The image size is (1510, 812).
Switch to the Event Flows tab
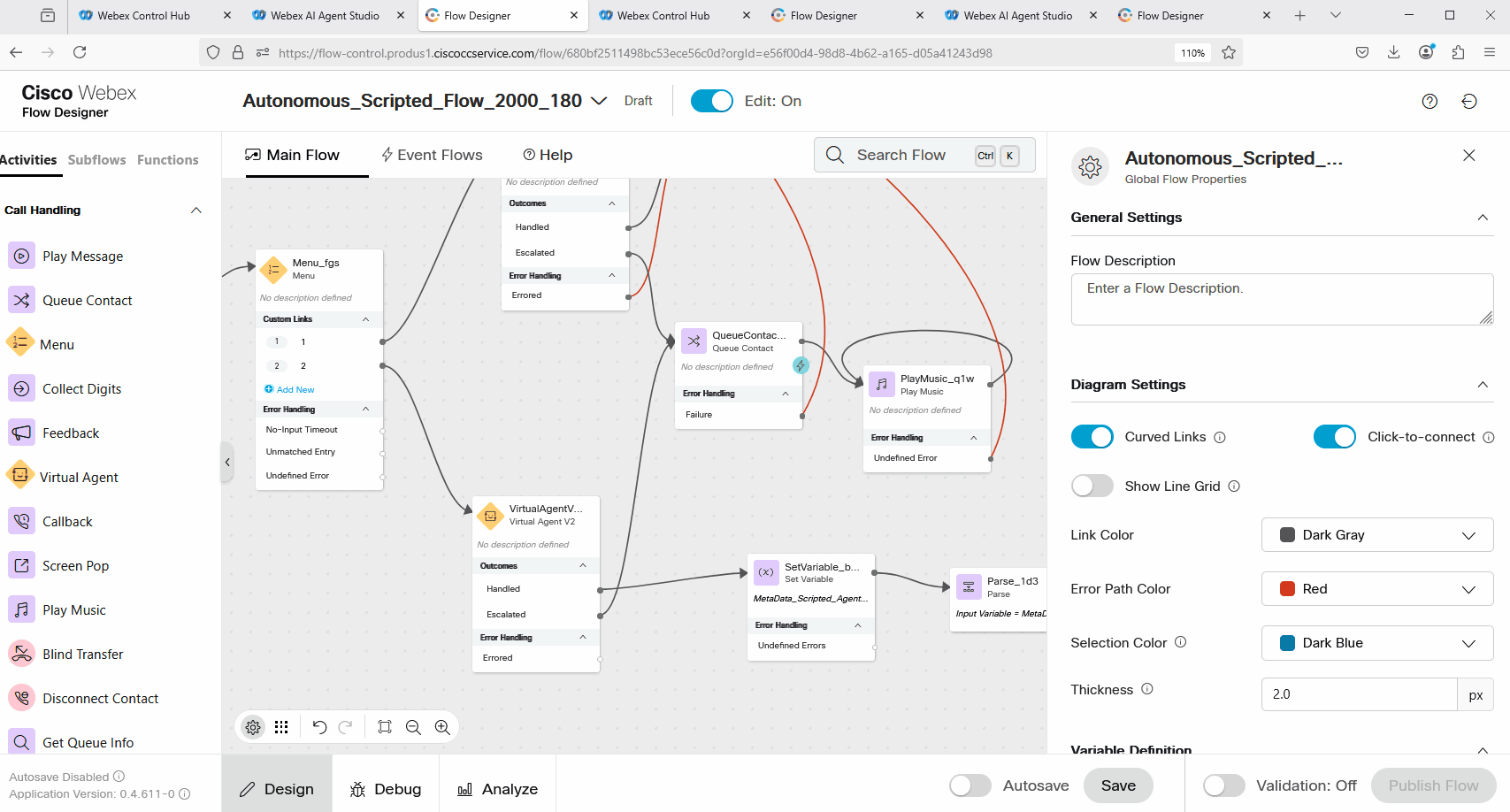pos(432,155)
